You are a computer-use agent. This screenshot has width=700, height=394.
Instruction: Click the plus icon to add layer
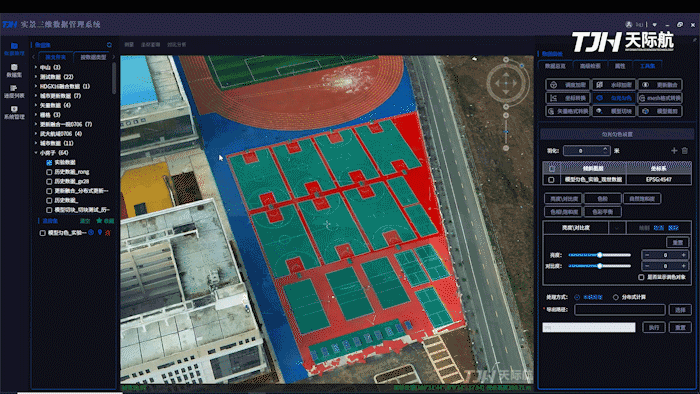click(674, 151)
